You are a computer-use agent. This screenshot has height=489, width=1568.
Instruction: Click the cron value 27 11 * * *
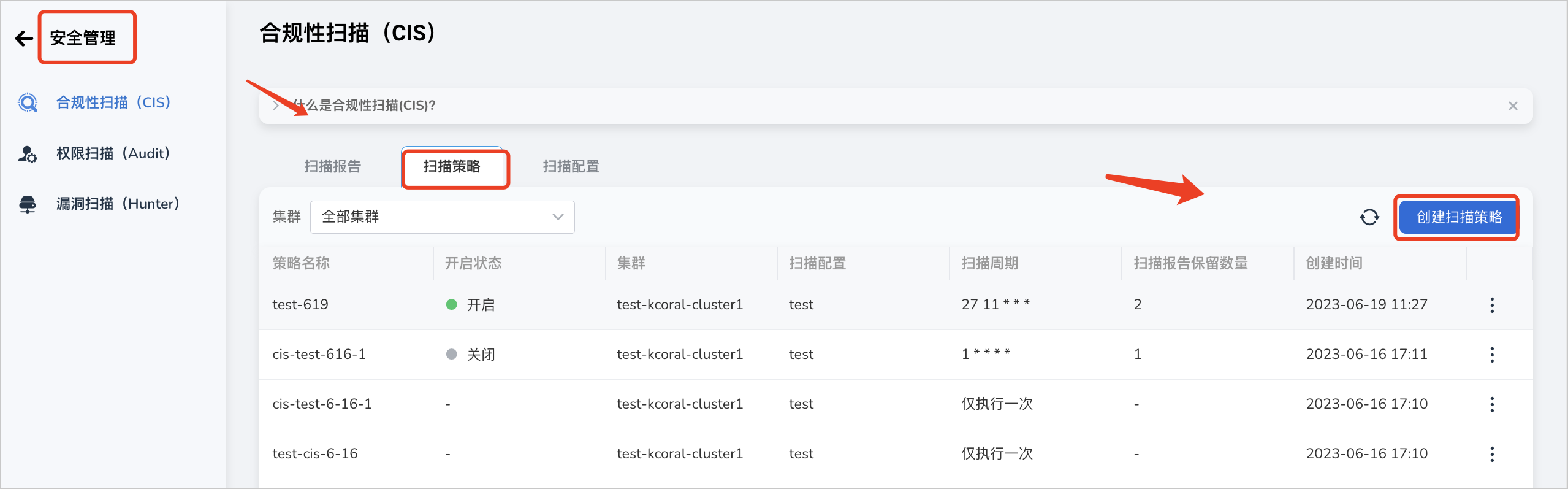(995, 304)
